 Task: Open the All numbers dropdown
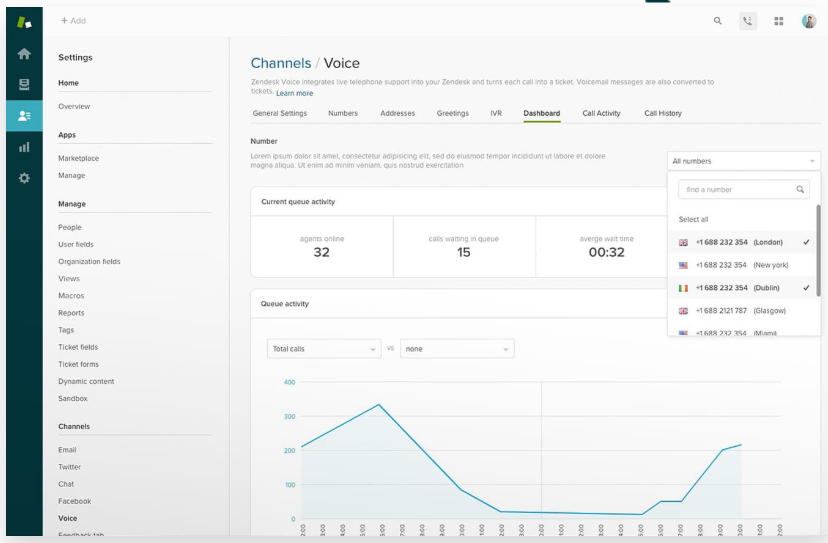(x=743, y=161)
